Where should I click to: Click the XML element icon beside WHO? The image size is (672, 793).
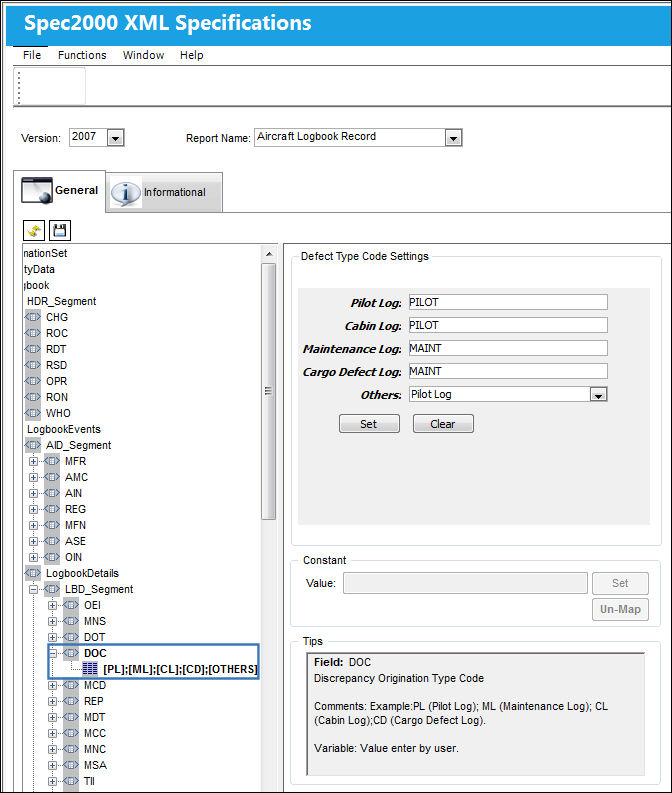click(33, 413)
